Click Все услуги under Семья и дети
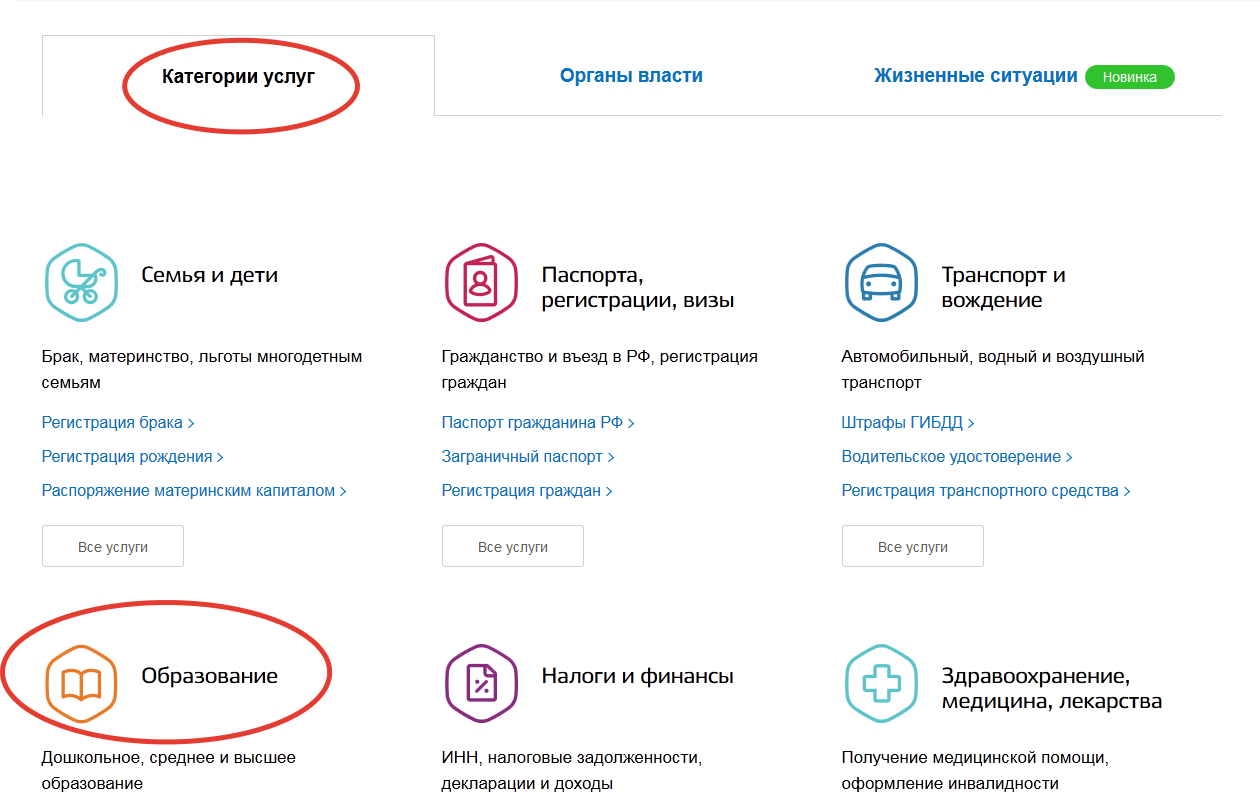The image size is (1260, 808). 113,547
